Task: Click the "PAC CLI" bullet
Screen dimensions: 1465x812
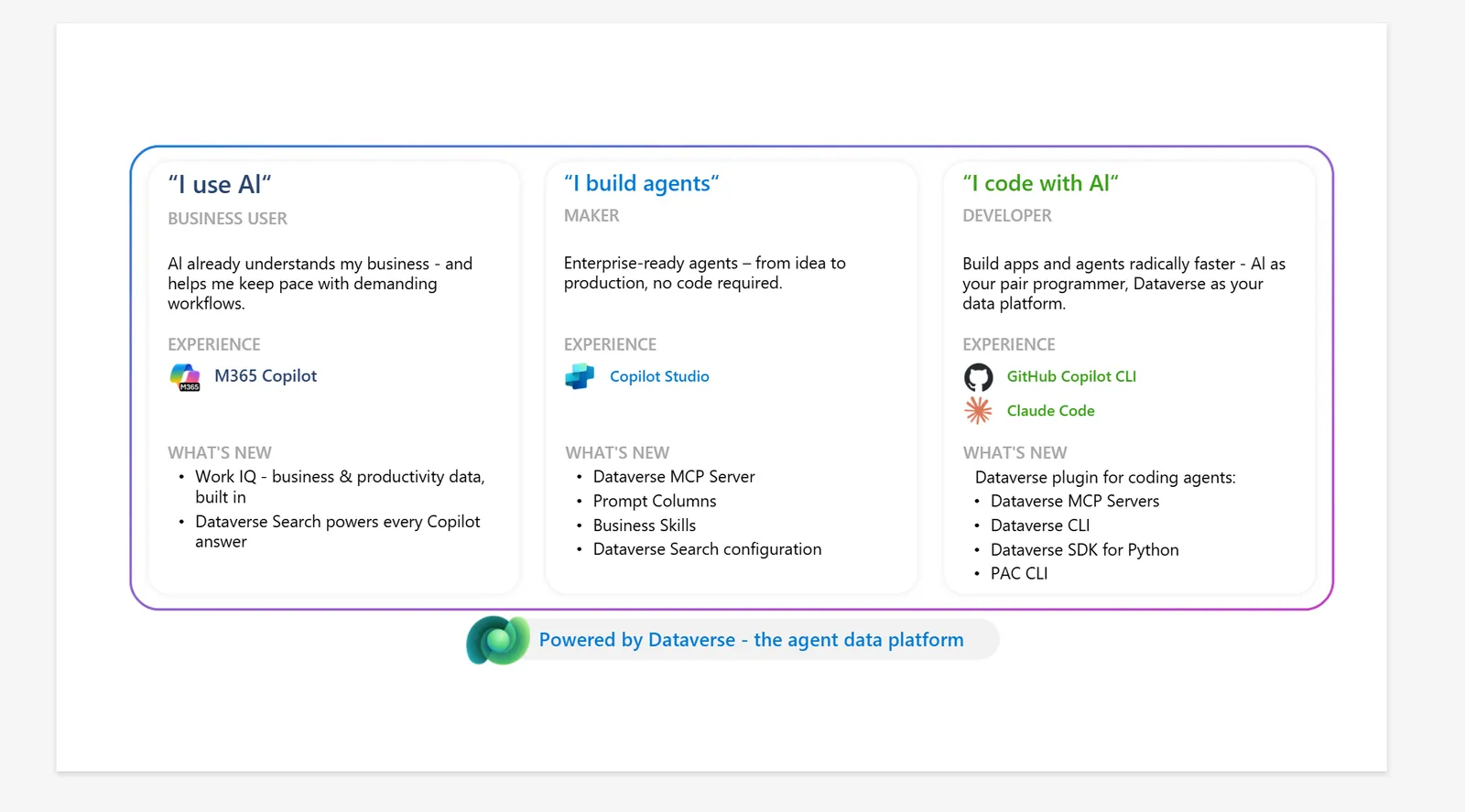Action: [x=1019, y=574]
